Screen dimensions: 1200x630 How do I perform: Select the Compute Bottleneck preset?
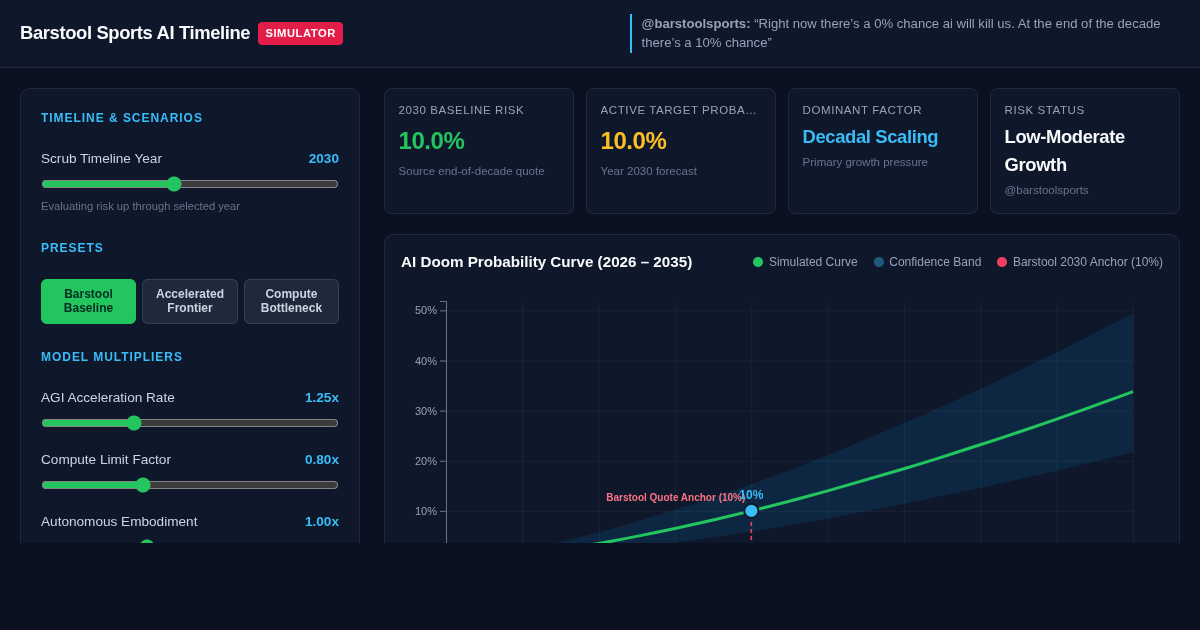[291, 301]
